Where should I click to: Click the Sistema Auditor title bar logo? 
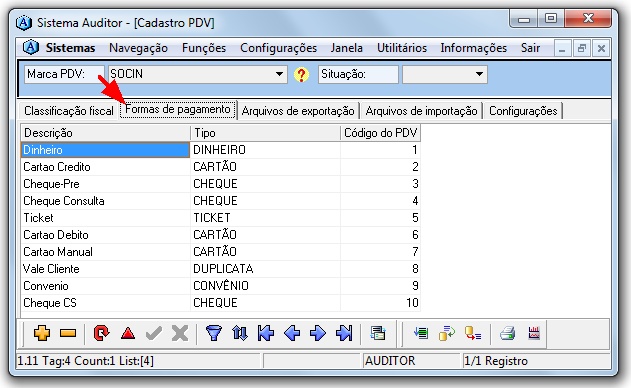24,23
